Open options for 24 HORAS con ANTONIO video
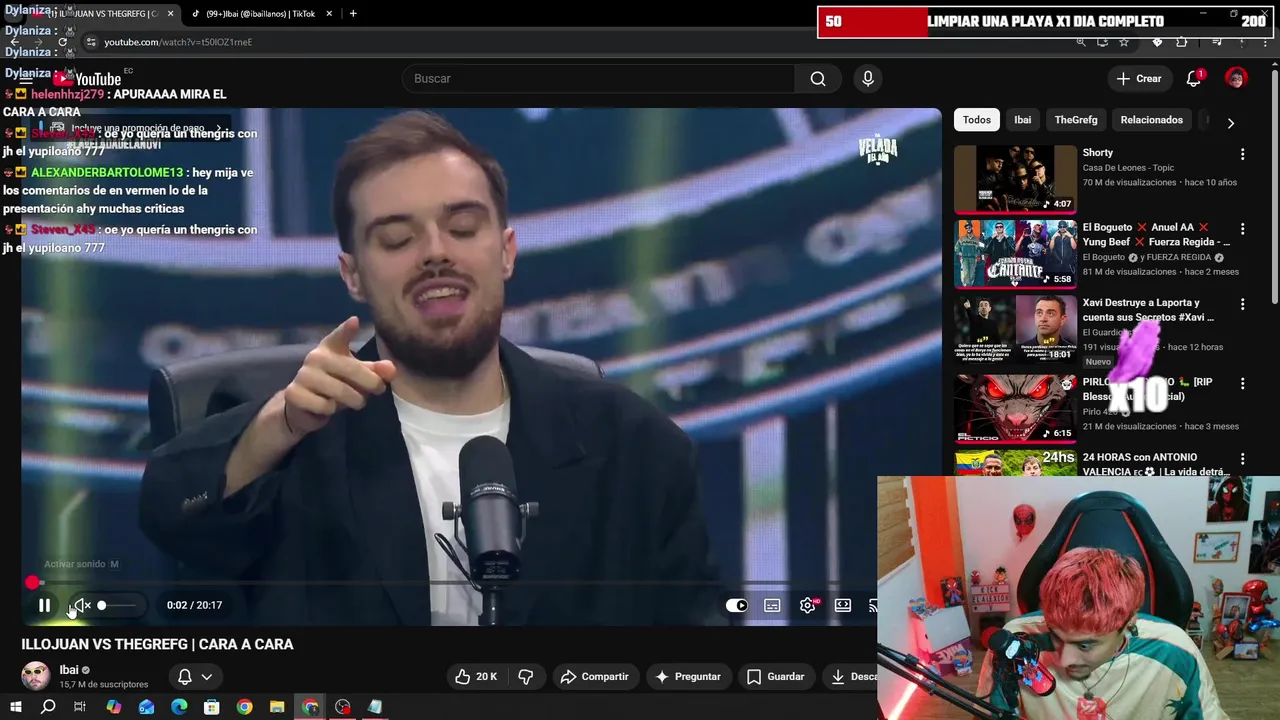1280x720 pixels. (x=1243, y=459)
